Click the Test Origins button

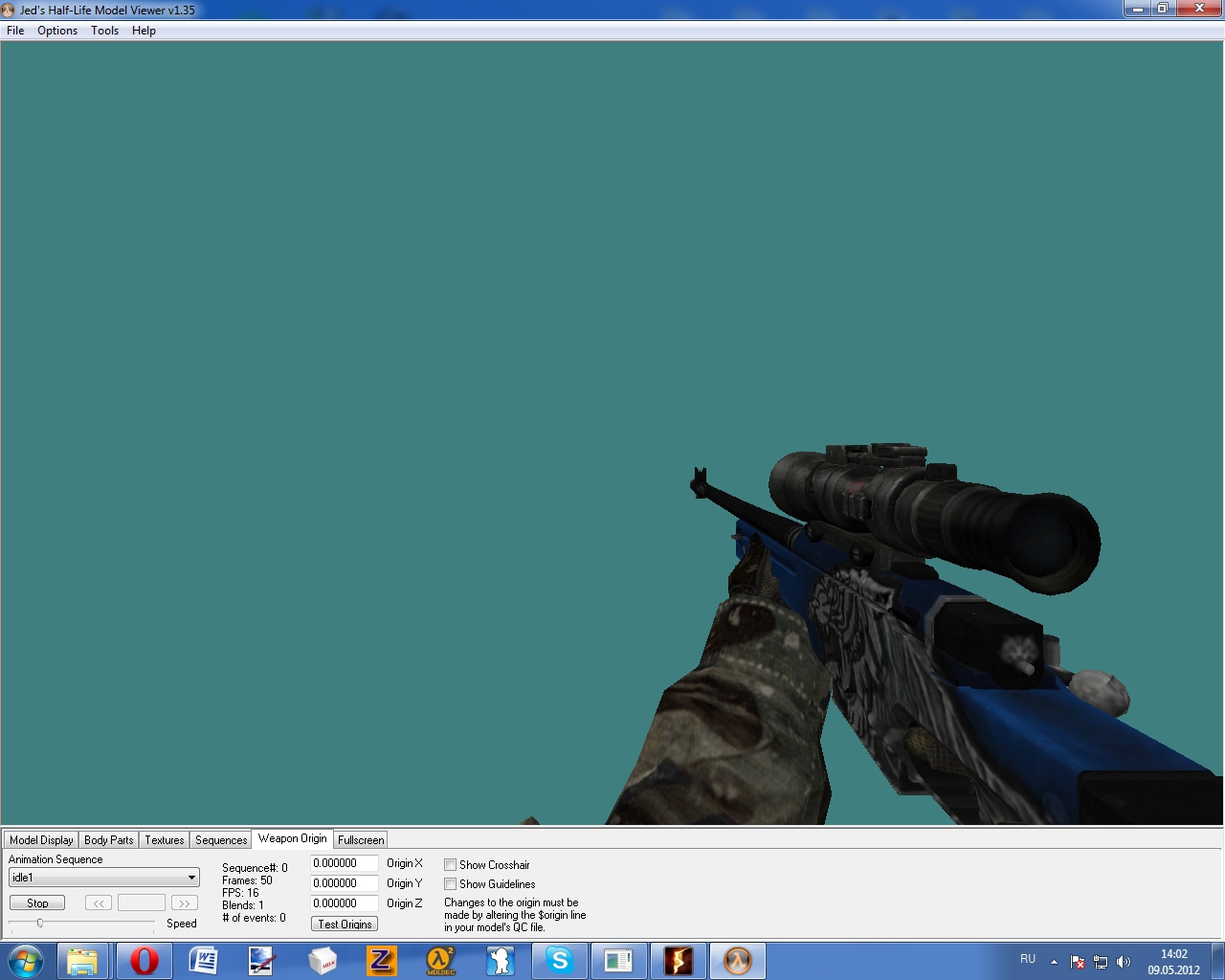tap(345, 924)
